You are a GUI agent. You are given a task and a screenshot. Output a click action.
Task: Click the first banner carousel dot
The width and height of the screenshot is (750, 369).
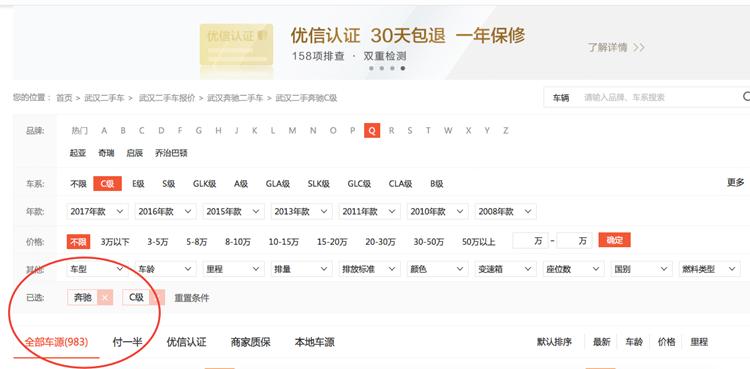point(371,68)
